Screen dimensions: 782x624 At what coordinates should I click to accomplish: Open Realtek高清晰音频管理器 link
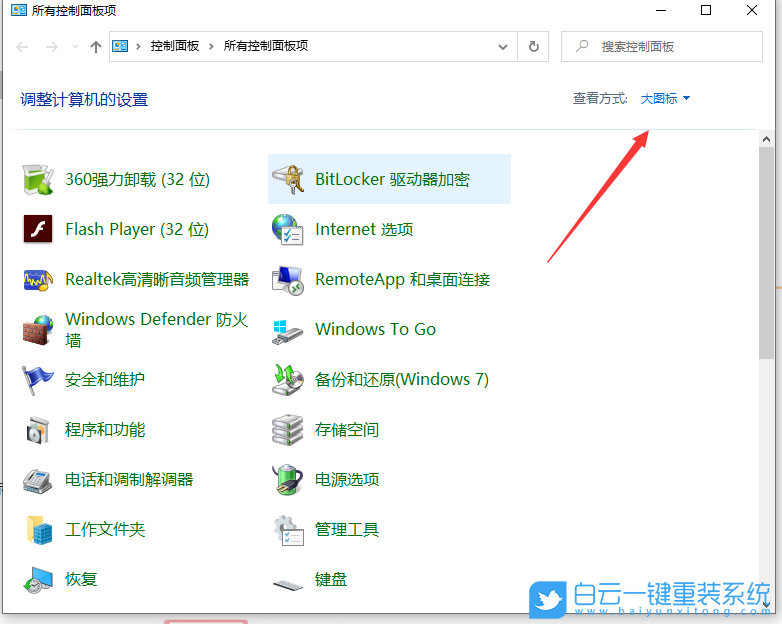tap(157, 279)
